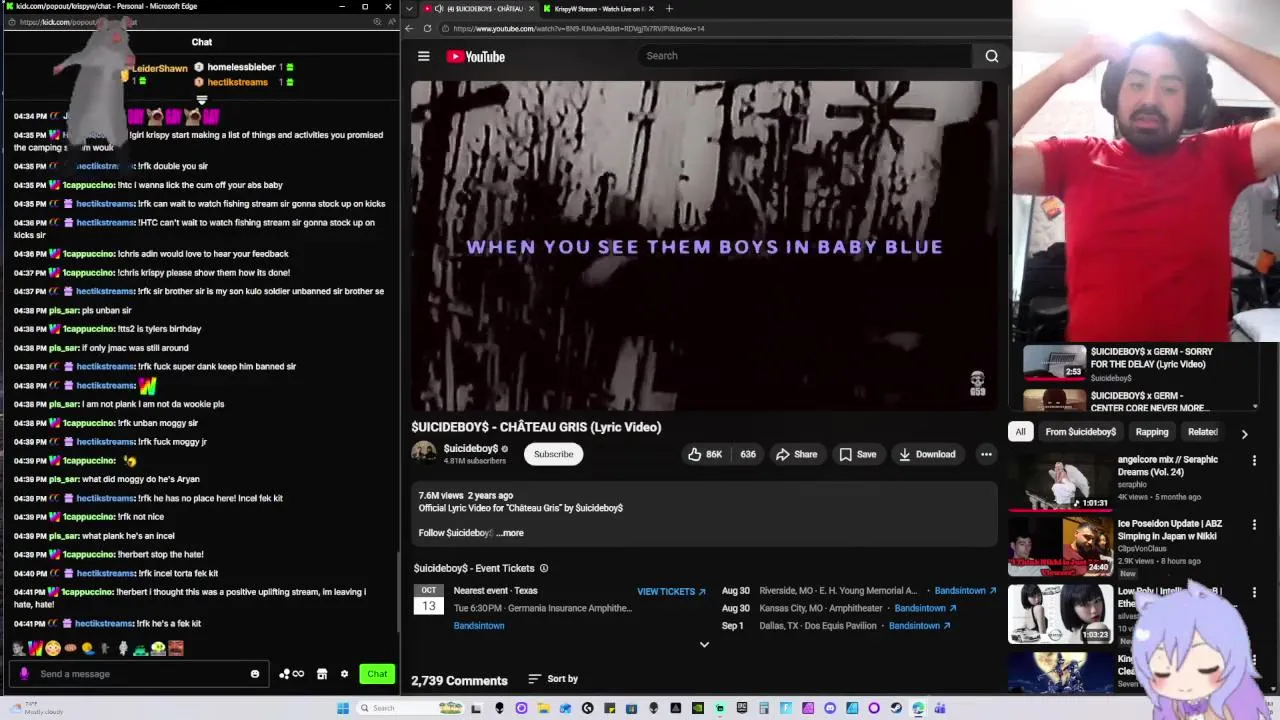Image resolution: width=1280 pixels, height=720 pixels.
Task: Reload the YouTube browser page
Action: click(x=427, y=28)
